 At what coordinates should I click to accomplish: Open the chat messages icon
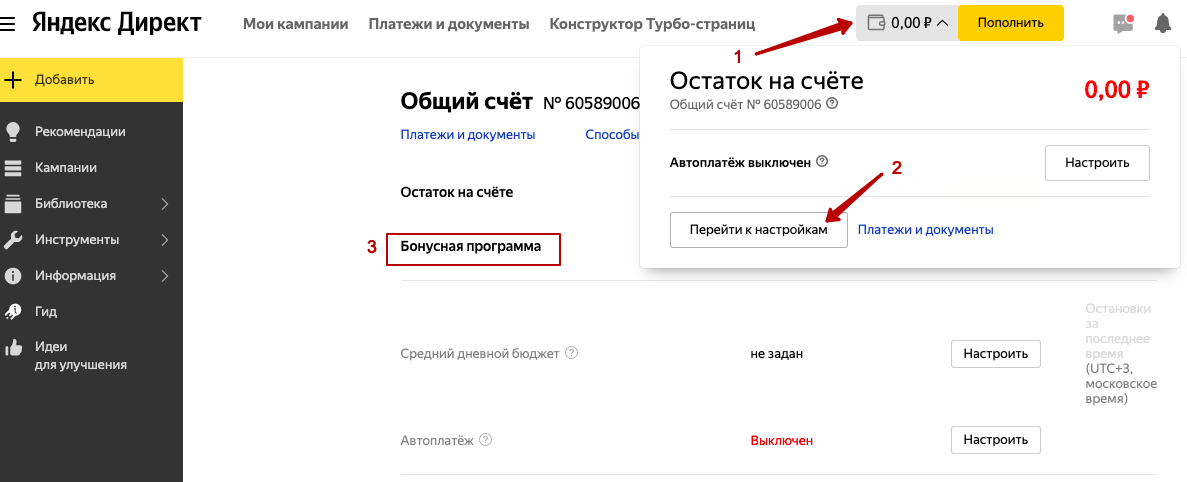(1123, 23)
